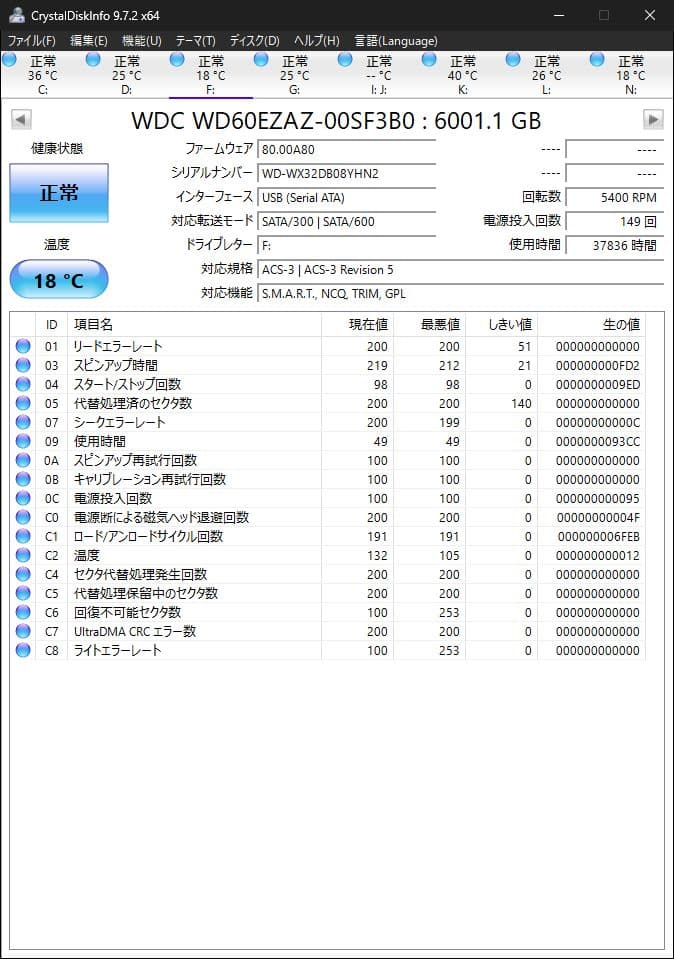Open the テーマ(T) menu
The height and width of the screenshot is (959, 674).
[195, 41]
